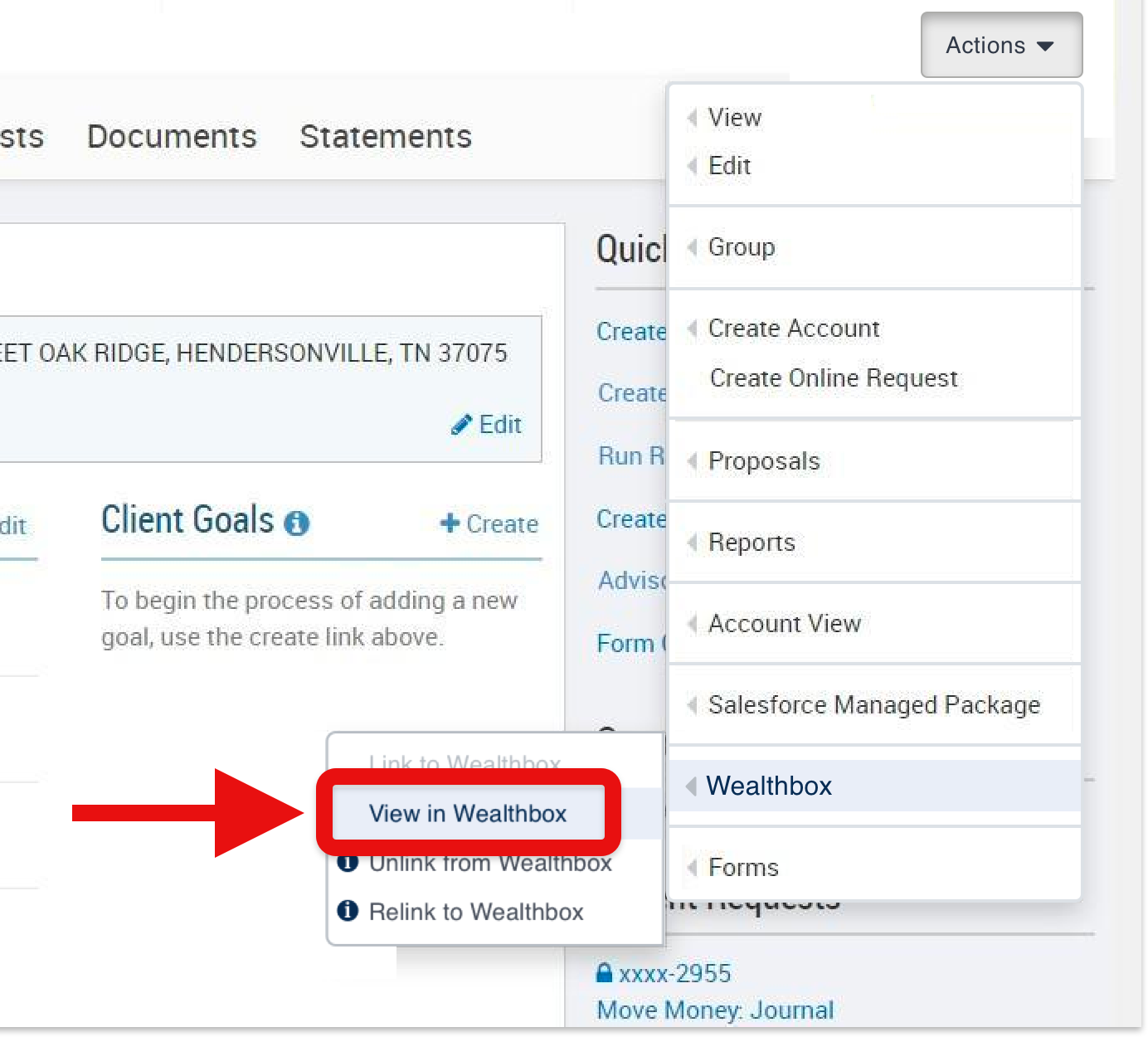Click the pencil Edit icon under address
Viewport: 1148px width, 1037px height.
tap(461, 425)
